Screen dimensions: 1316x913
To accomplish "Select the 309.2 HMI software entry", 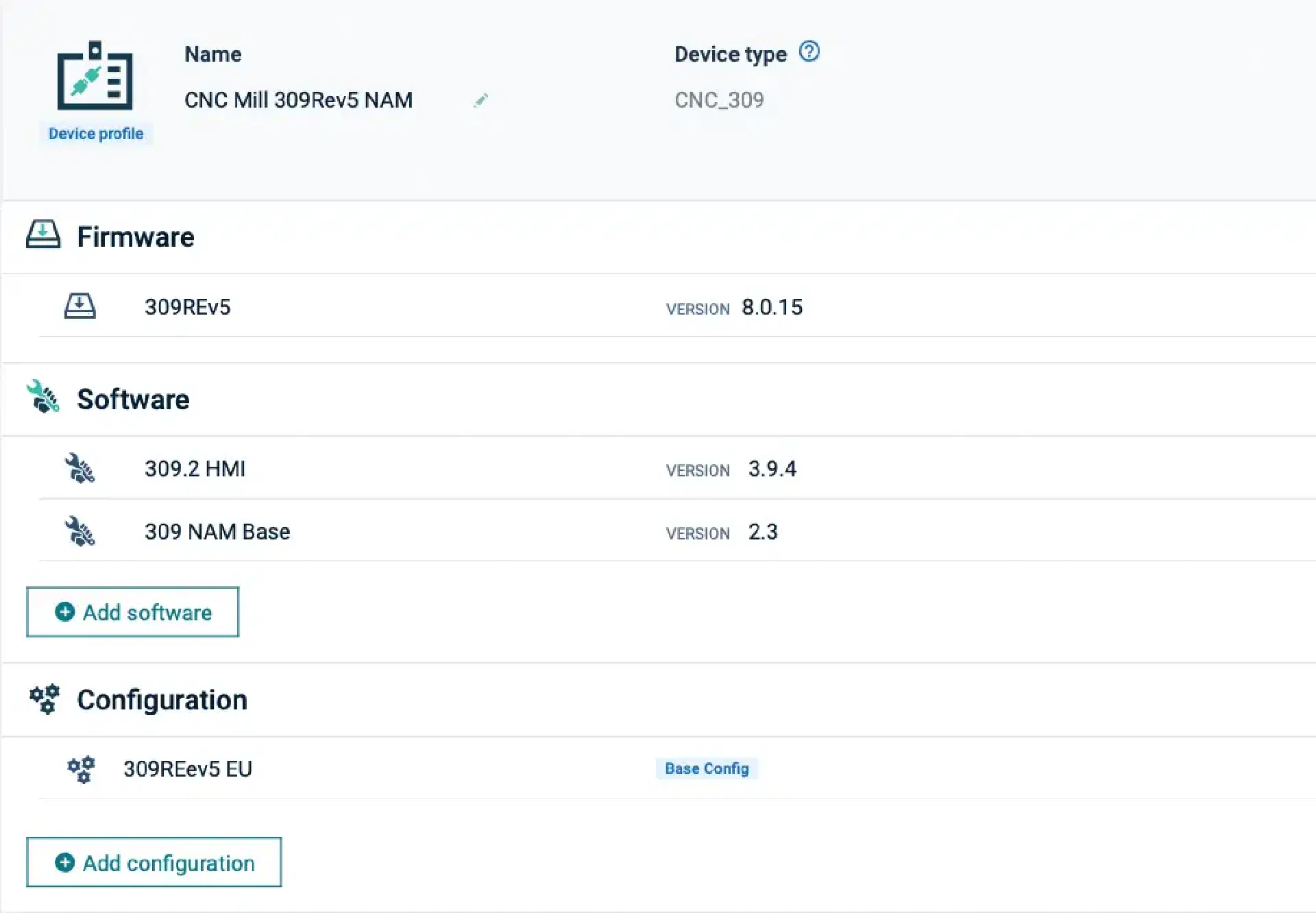I will pyautogui.click(x=195, y=469).
